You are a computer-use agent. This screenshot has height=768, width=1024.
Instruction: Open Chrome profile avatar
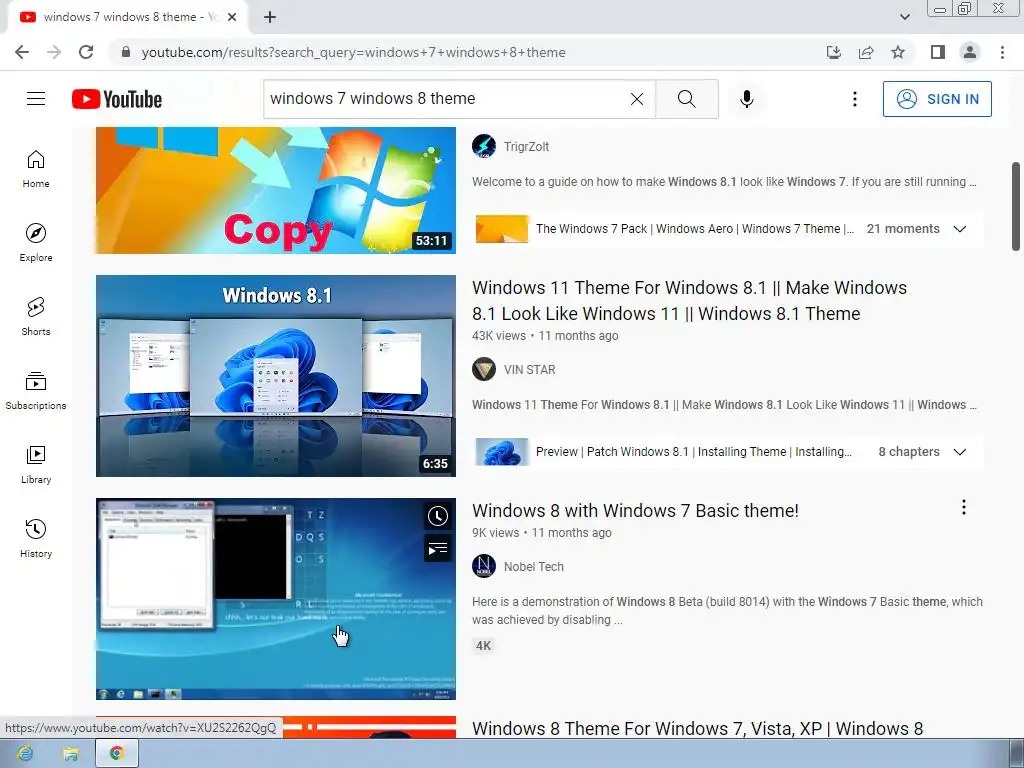[x=970, y=52]
